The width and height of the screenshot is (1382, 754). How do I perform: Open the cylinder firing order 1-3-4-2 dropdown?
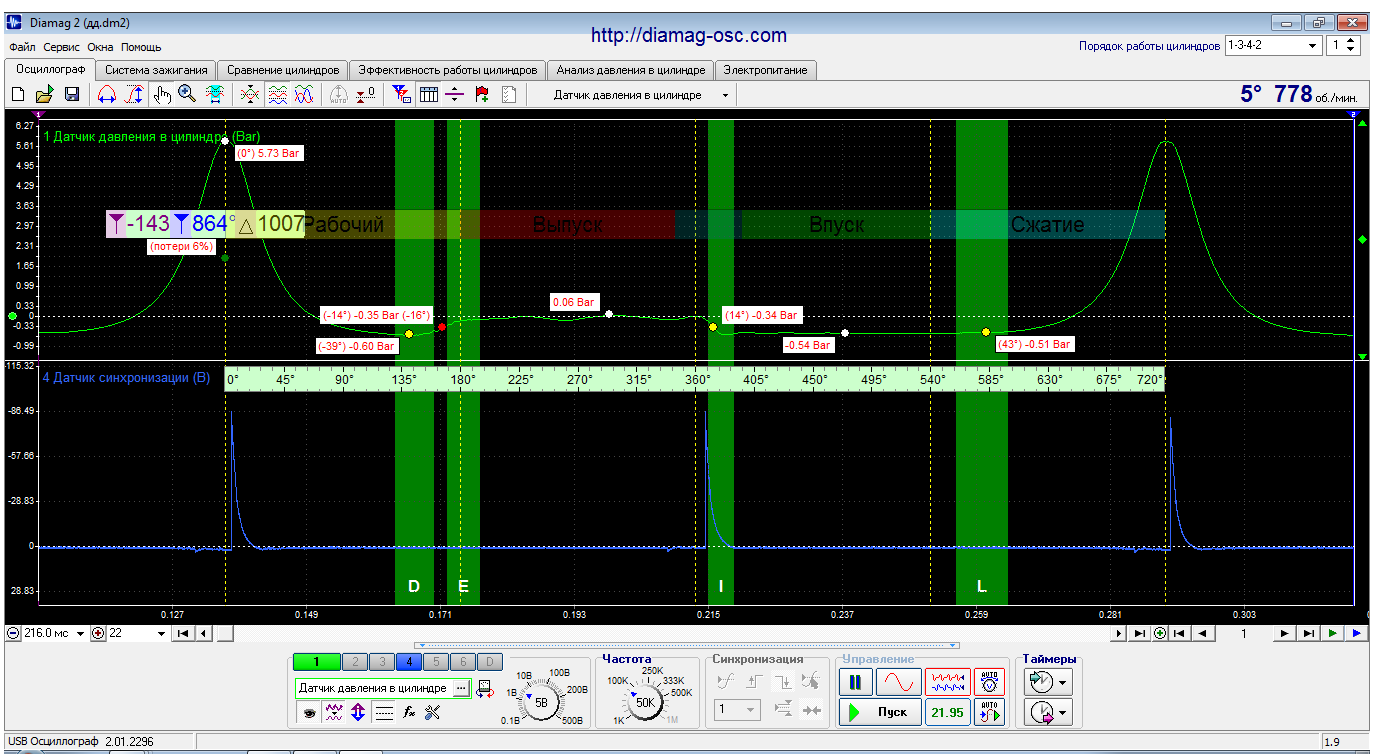tap(1313, 45)
